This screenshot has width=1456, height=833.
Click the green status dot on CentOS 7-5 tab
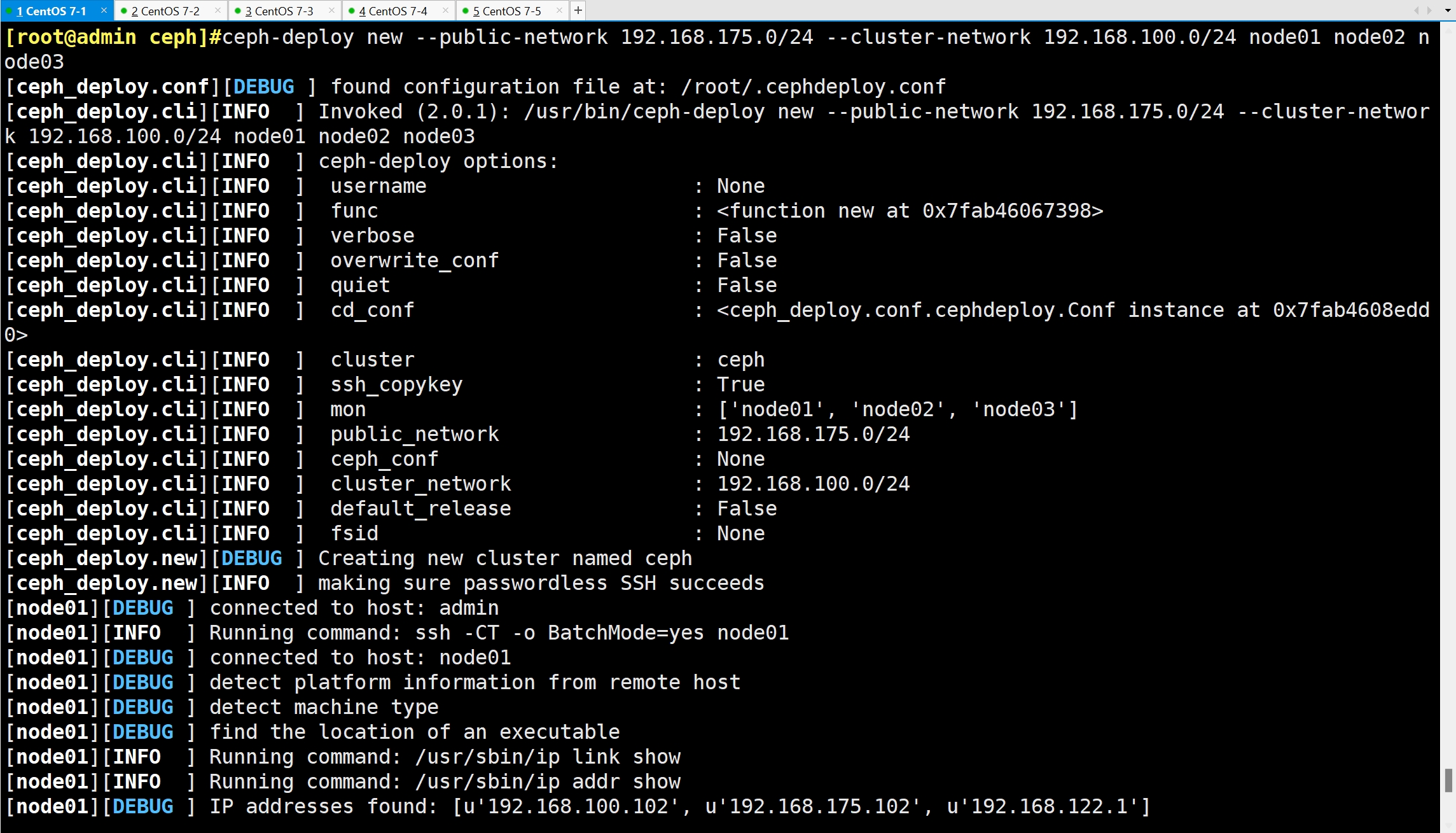[465, 11]
